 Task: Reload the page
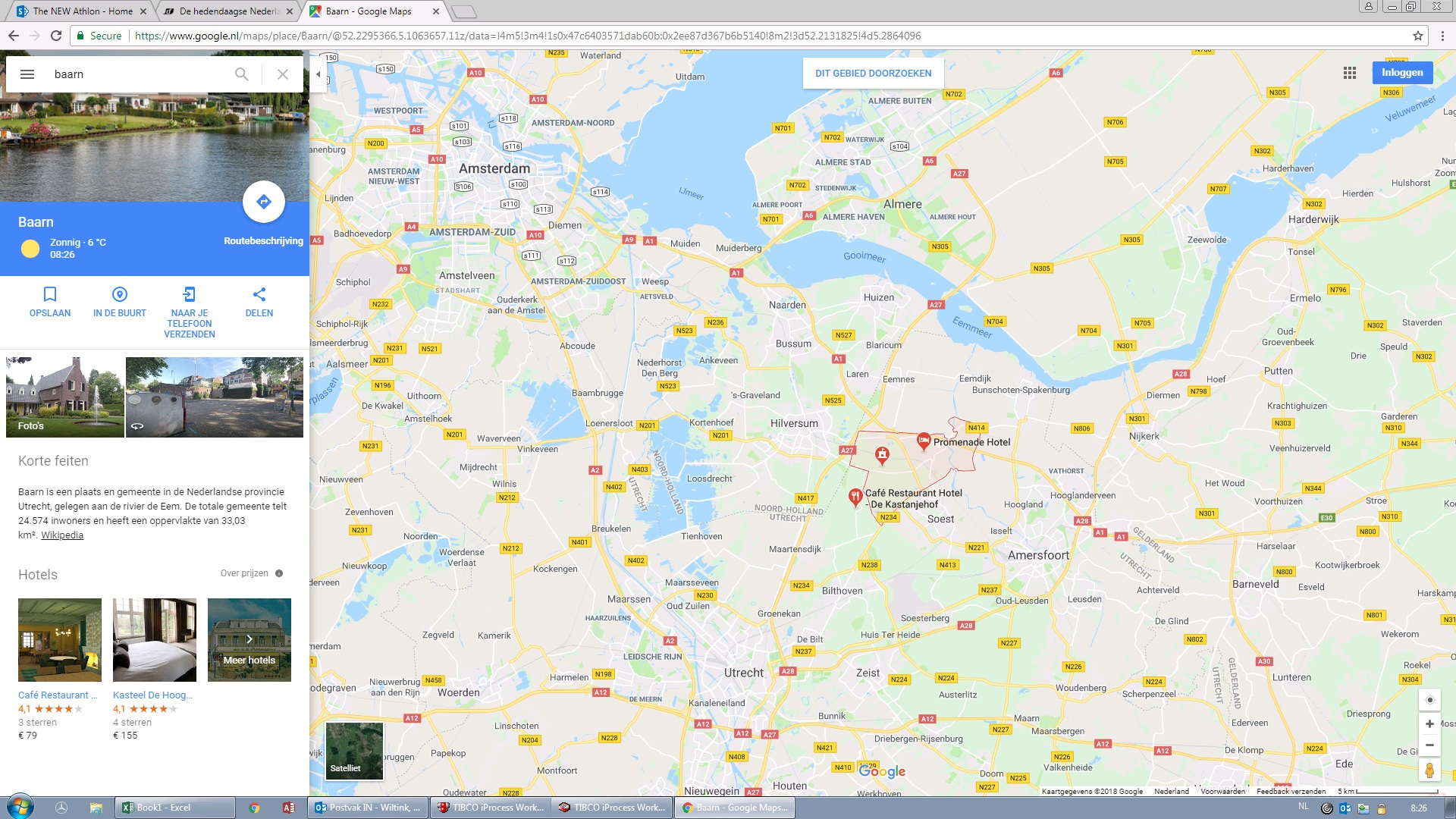pyautogui.click(x=56, y=36)
